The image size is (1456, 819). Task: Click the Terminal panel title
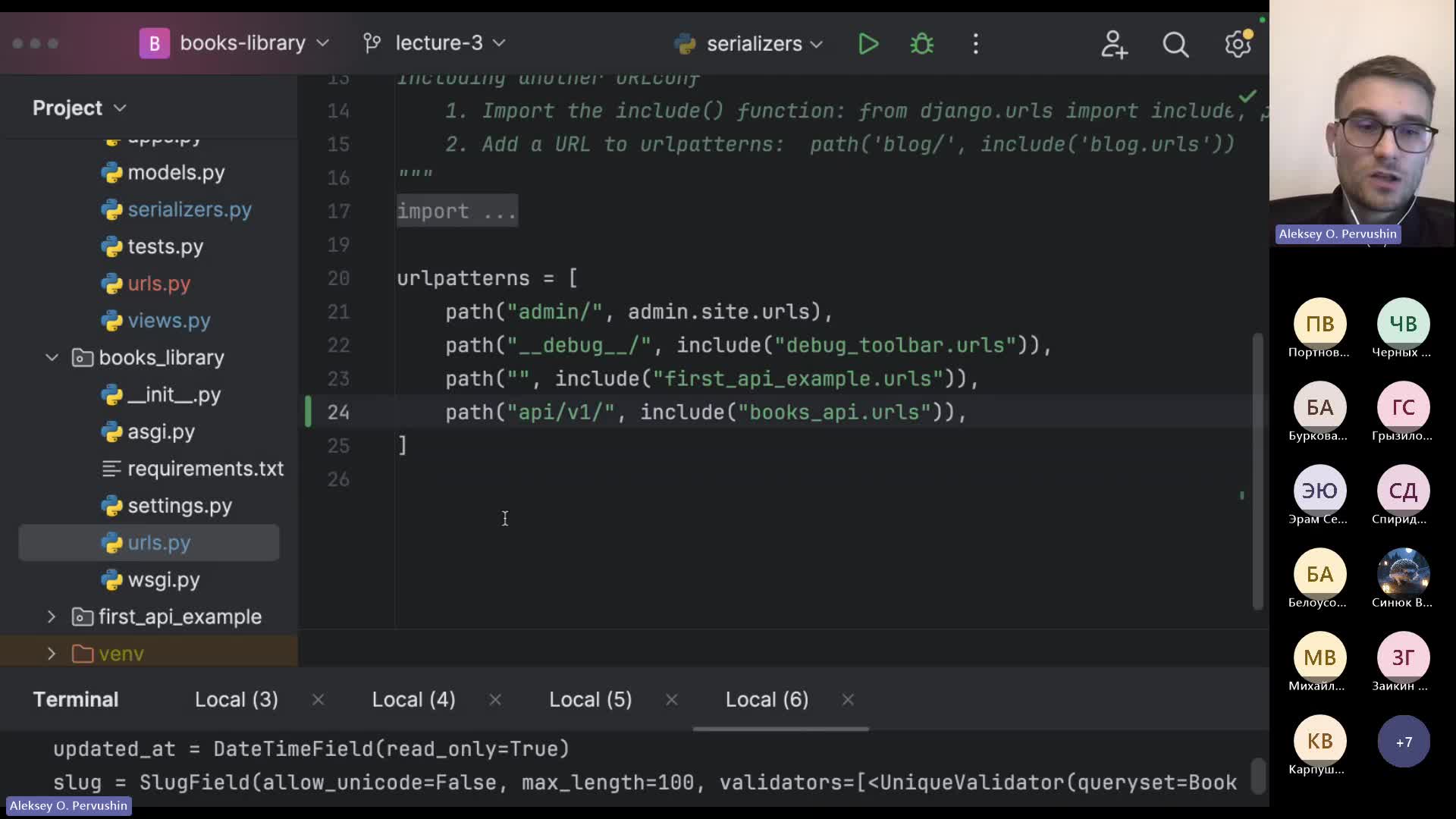[x=76, y=699]
